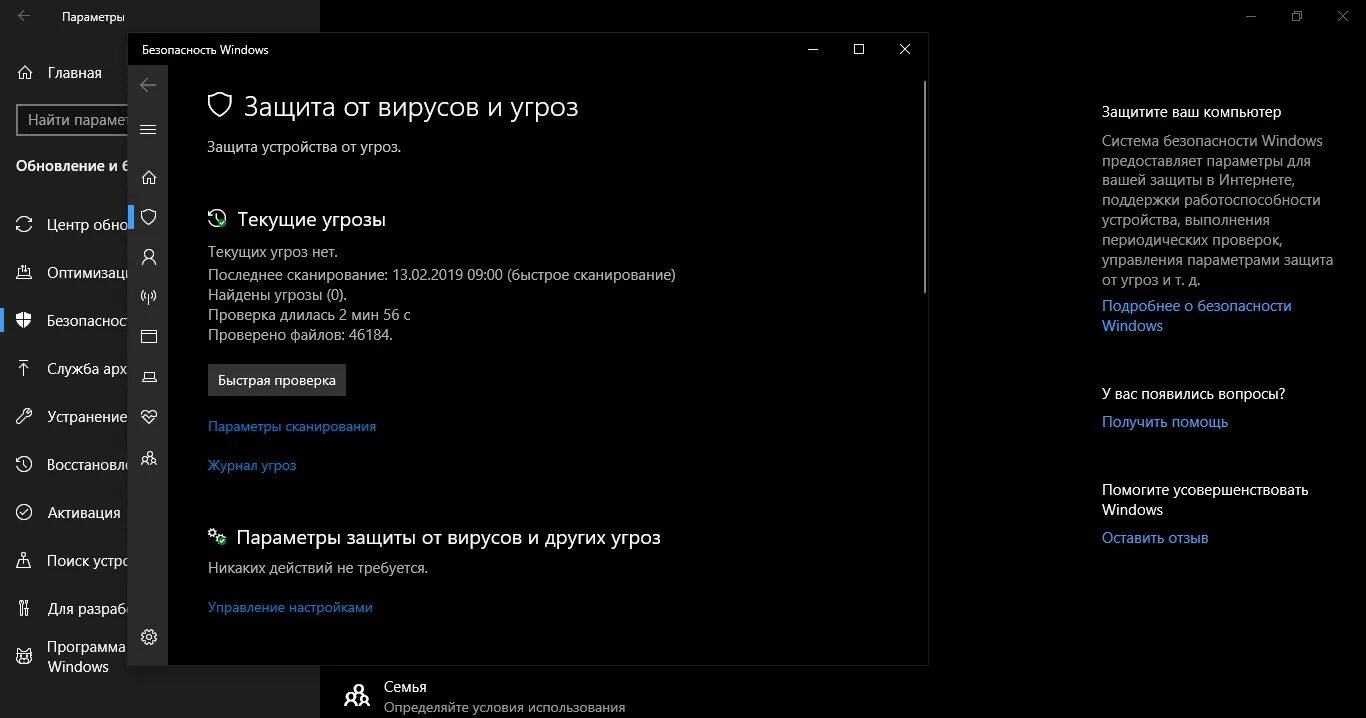1366x718 pixels.
Task: Open family options icon in sidebar
Action: (149, 458)
